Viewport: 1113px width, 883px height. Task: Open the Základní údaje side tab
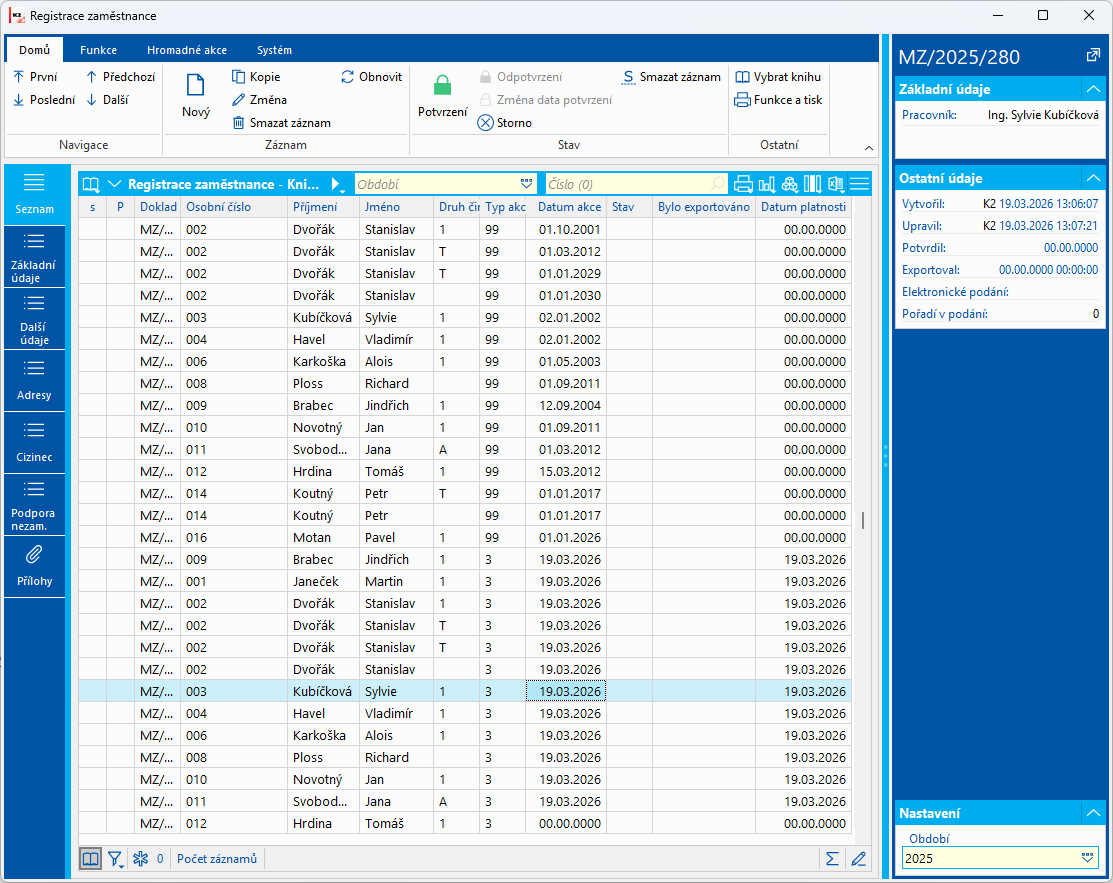pos(34,257)
